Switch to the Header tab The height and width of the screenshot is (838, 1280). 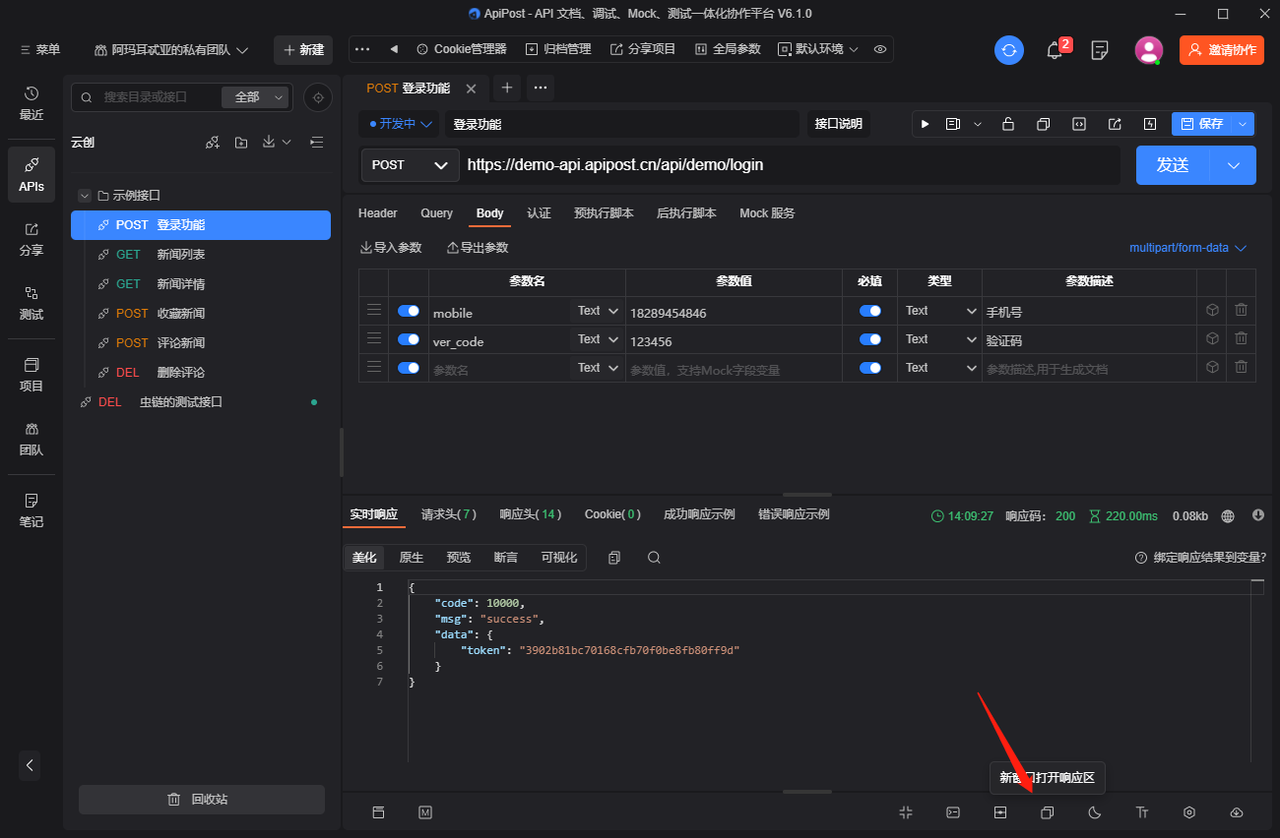tap(377, 213)
